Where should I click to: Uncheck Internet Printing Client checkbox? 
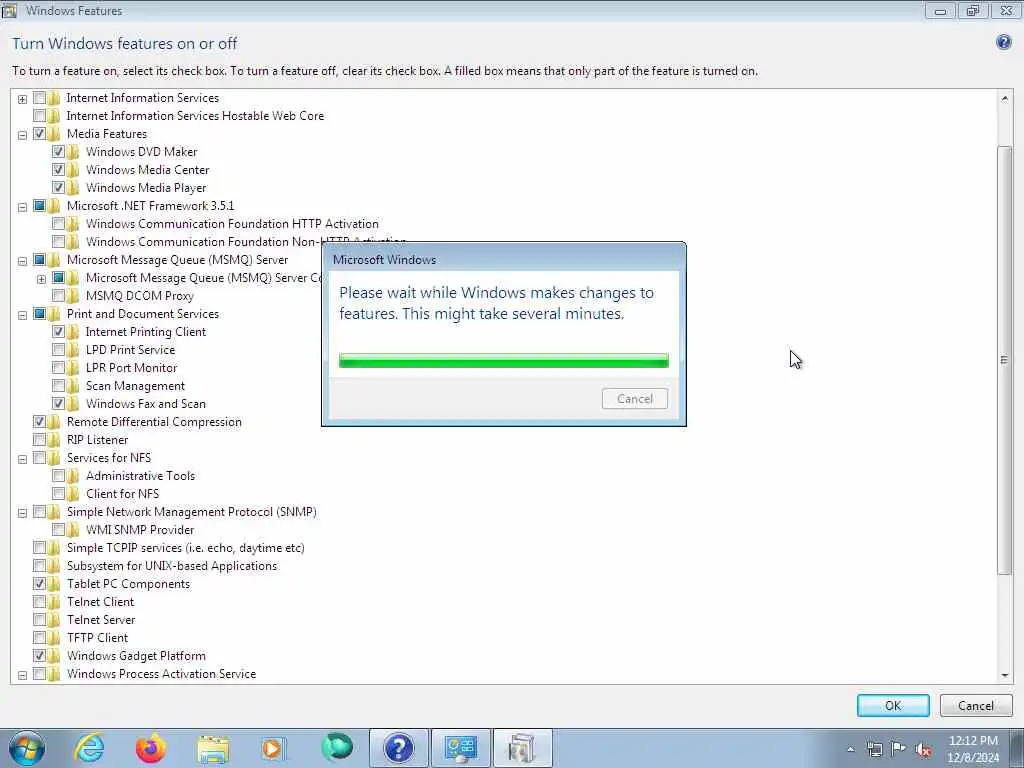tap(58, 332)
